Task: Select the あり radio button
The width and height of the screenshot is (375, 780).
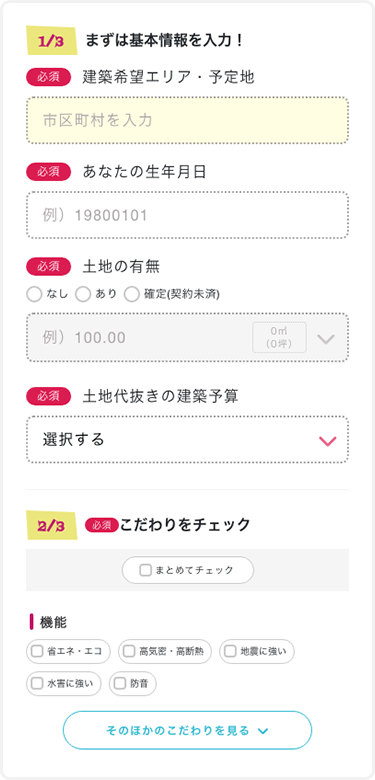Action: [x=83, y=294]
